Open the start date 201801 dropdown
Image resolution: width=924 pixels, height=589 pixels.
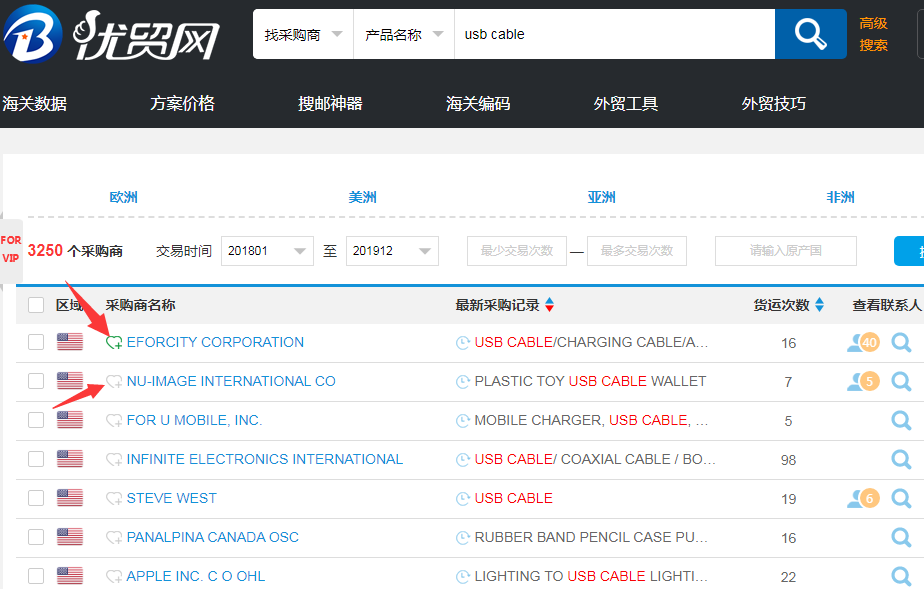click(267, 251)
